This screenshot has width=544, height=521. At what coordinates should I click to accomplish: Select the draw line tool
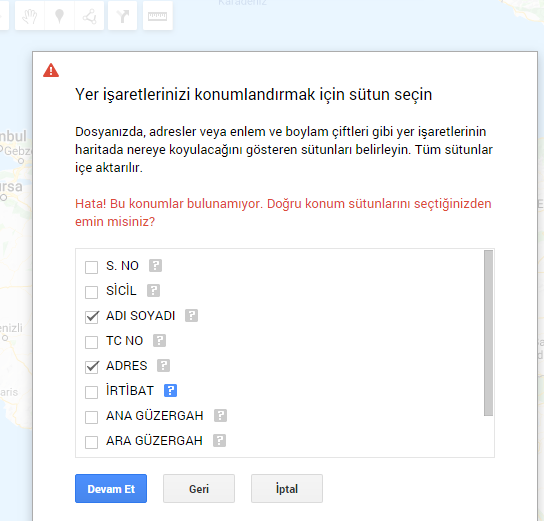tap(89, 16)
